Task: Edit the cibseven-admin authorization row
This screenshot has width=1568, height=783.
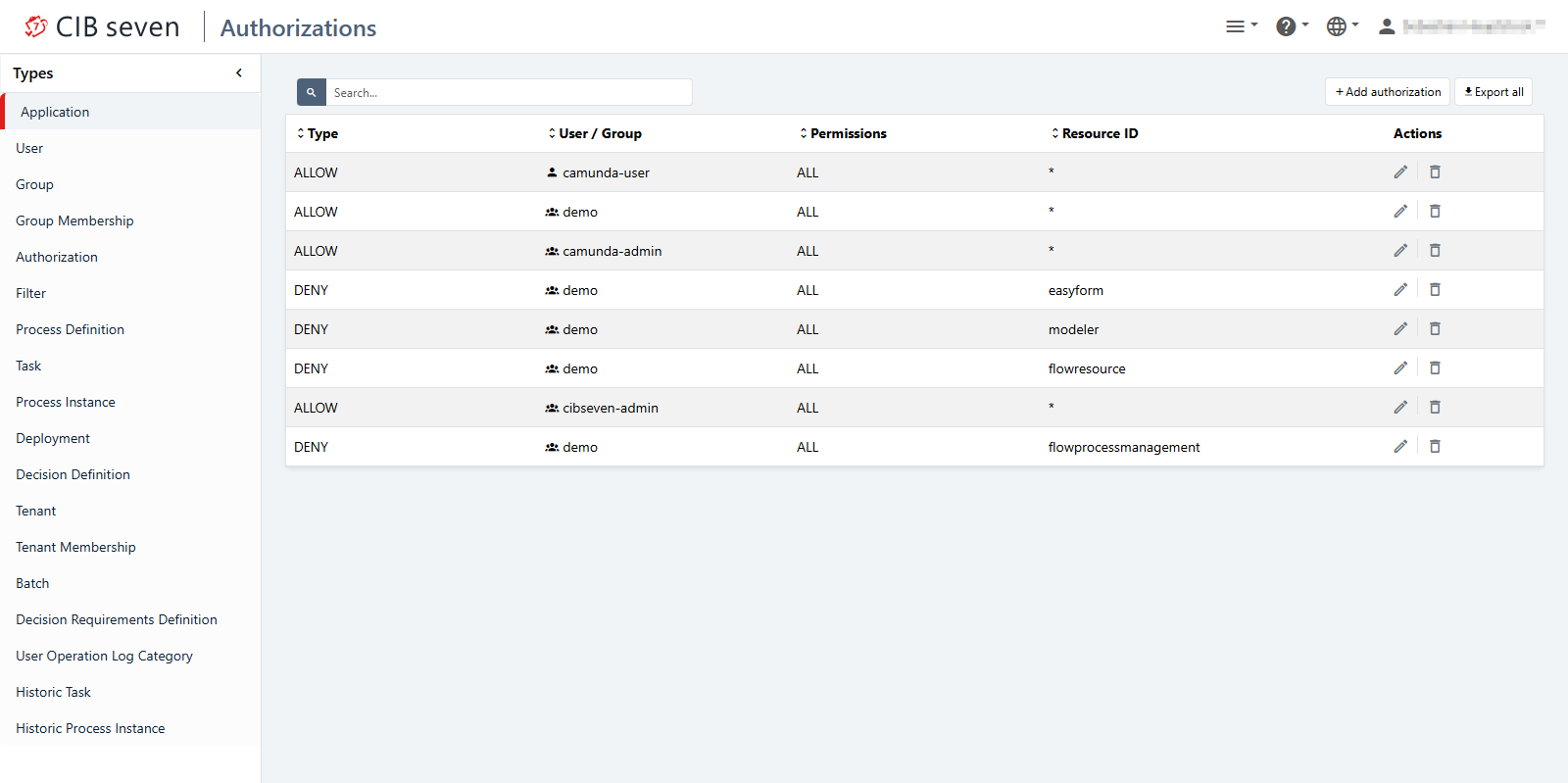Action: click(x=1400, y=408)
